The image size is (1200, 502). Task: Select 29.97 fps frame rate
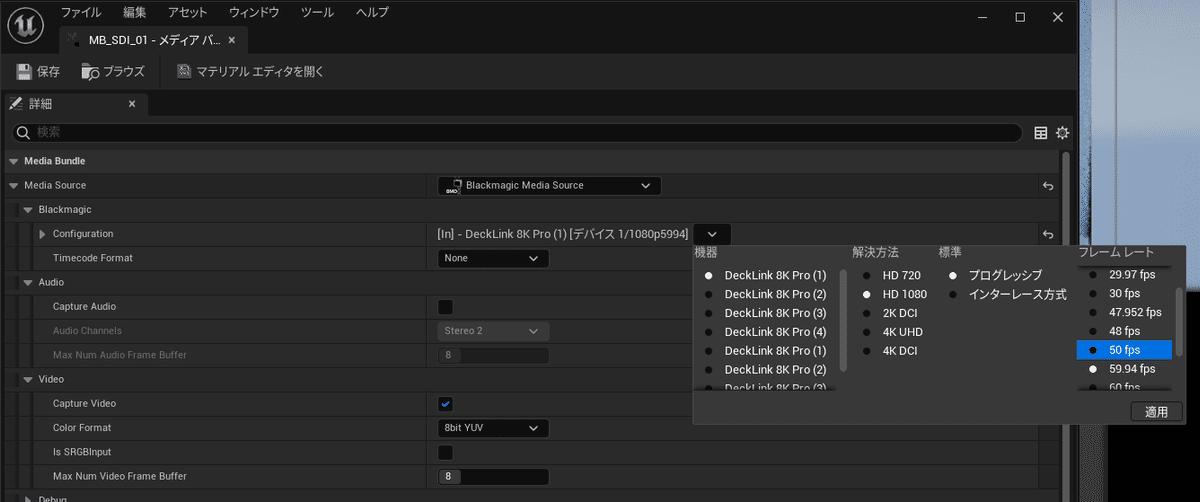pyautogui.click(x=1123, y=274)
